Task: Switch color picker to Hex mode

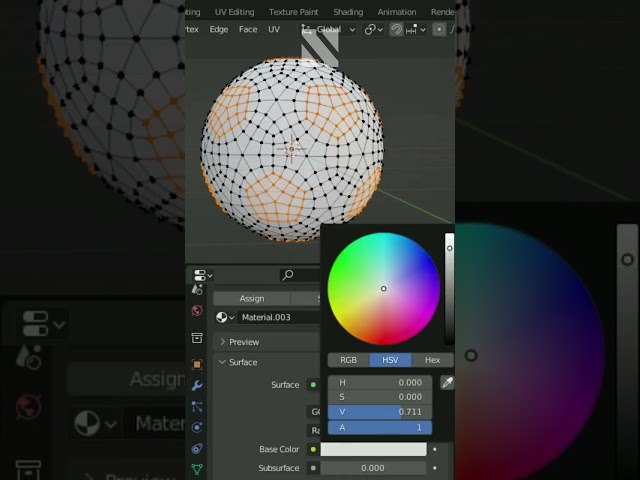Action: (x=433, y=360)
